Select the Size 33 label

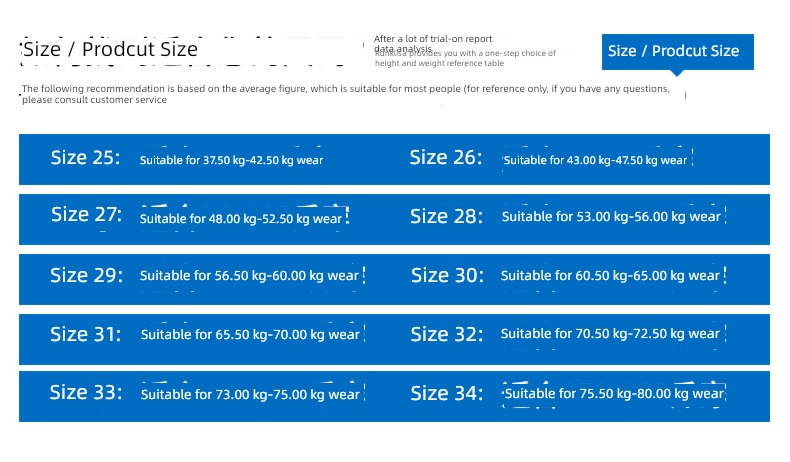[86, 392]
